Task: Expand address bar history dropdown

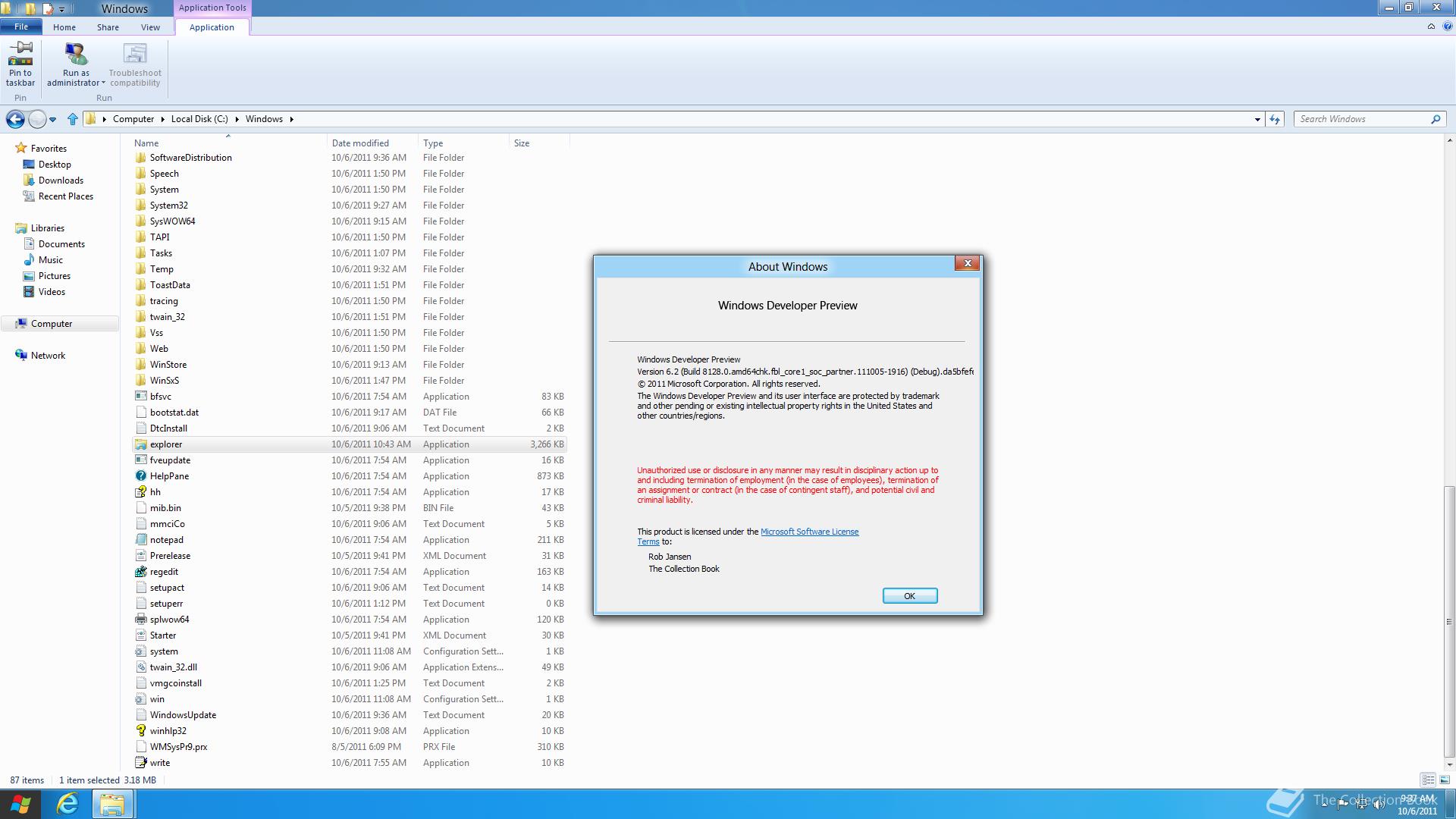Action: (x=1257, y=119)
